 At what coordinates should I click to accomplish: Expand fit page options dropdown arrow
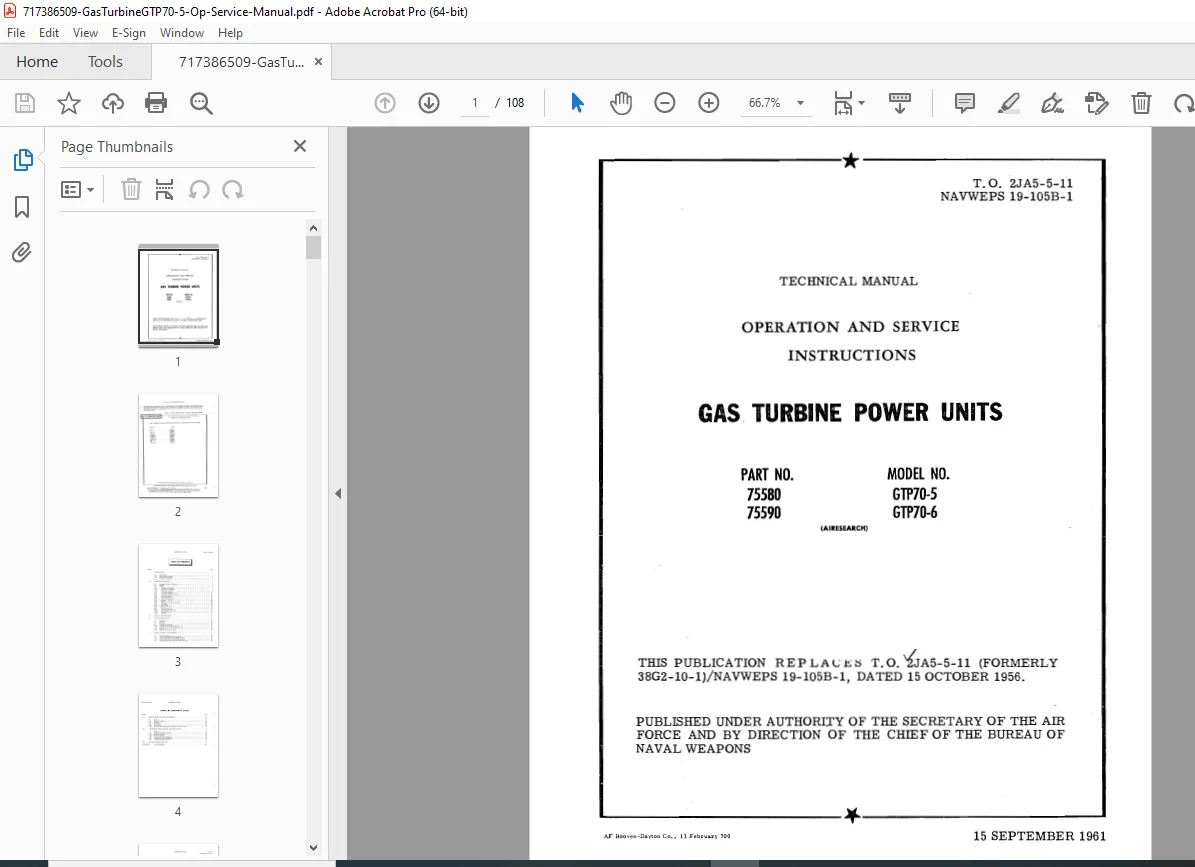862,103
